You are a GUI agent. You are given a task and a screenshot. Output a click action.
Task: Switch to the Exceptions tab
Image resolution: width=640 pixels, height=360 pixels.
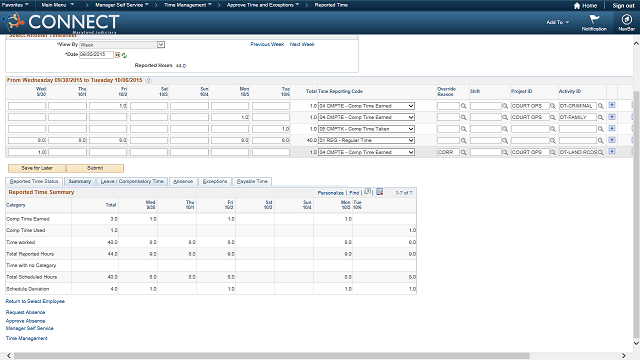(x=215, y=181)
